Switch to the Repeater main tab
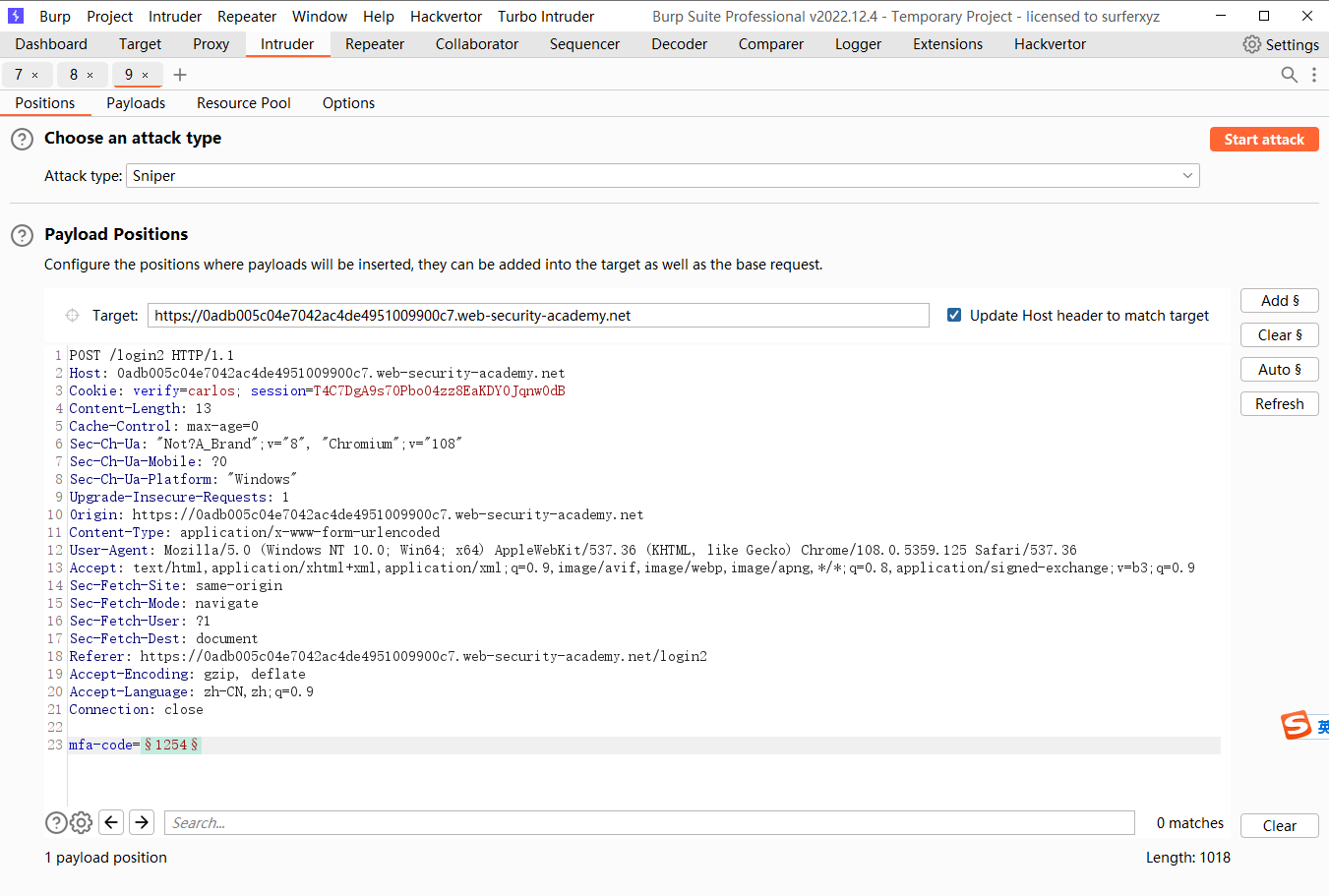1329x896 pixels. point(375,44)
